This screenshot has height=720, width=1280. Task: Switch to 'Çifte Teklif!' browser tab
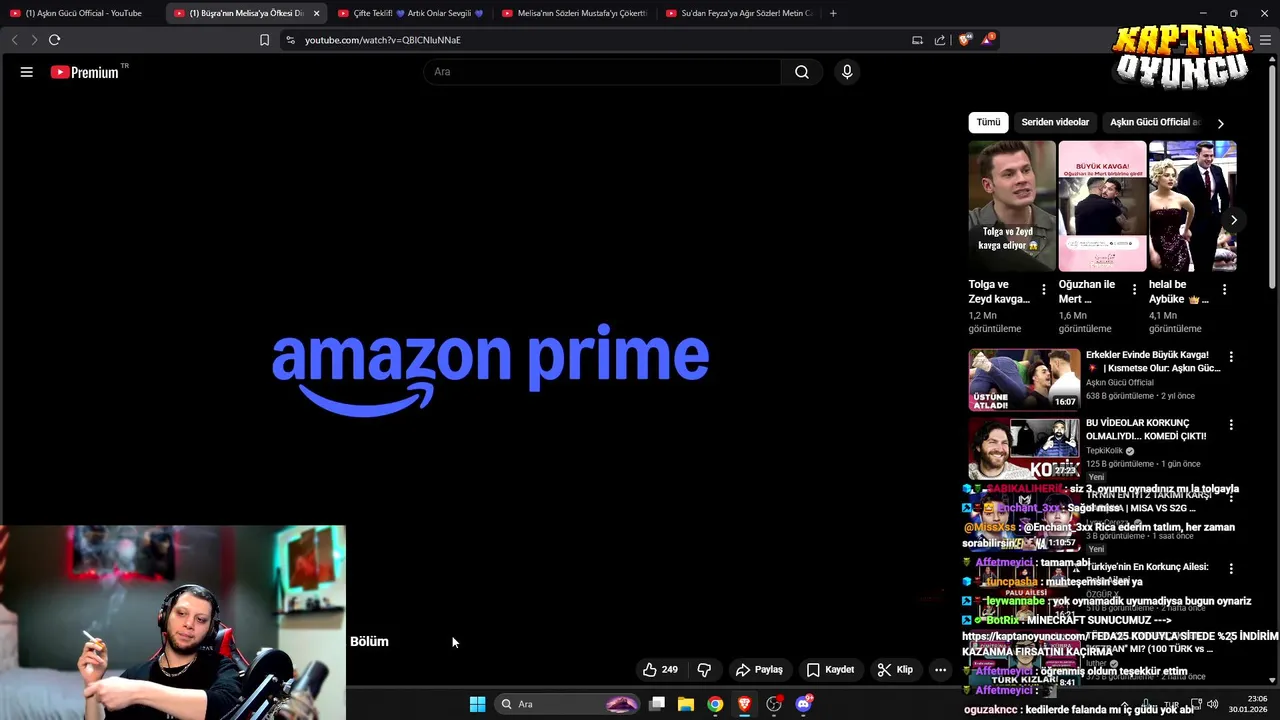point(410,13)
